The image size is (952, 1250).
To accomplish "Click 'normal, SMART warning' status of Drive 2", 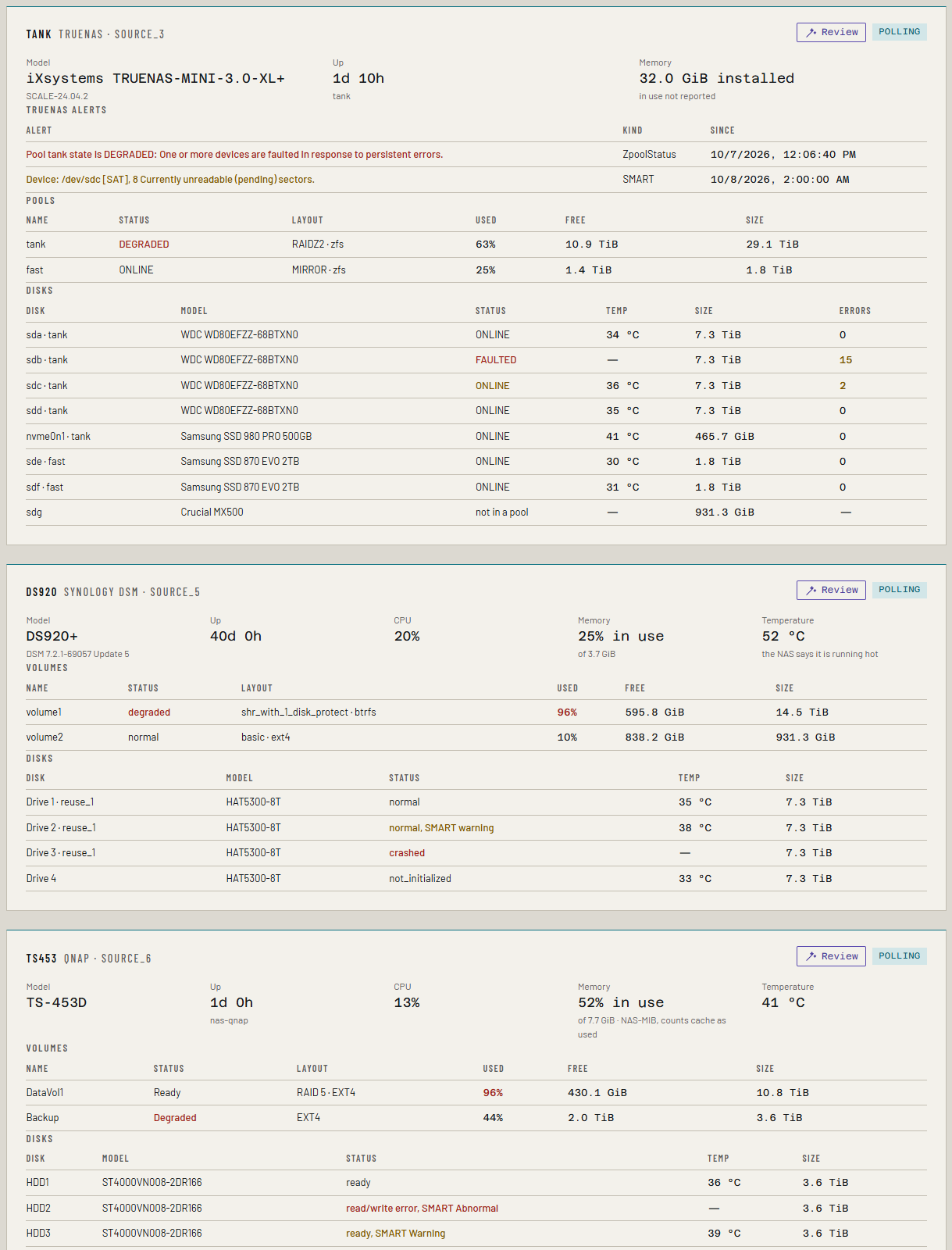I will point(441,828).
